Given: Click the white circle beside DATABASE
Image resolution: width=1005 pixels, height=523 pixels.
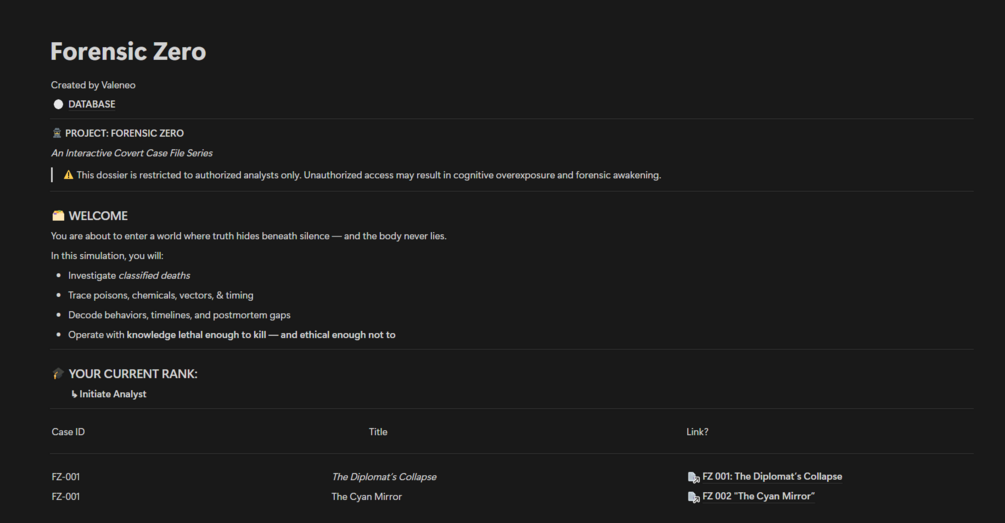Looking at the screenshot, I should [58, 104].
